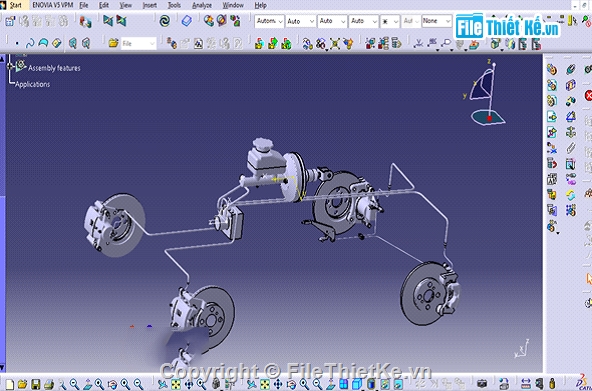Image resolution: width=592 pixels, height=391 pixels.
Task: Open the Insert menu
Action: click(150, 5)
